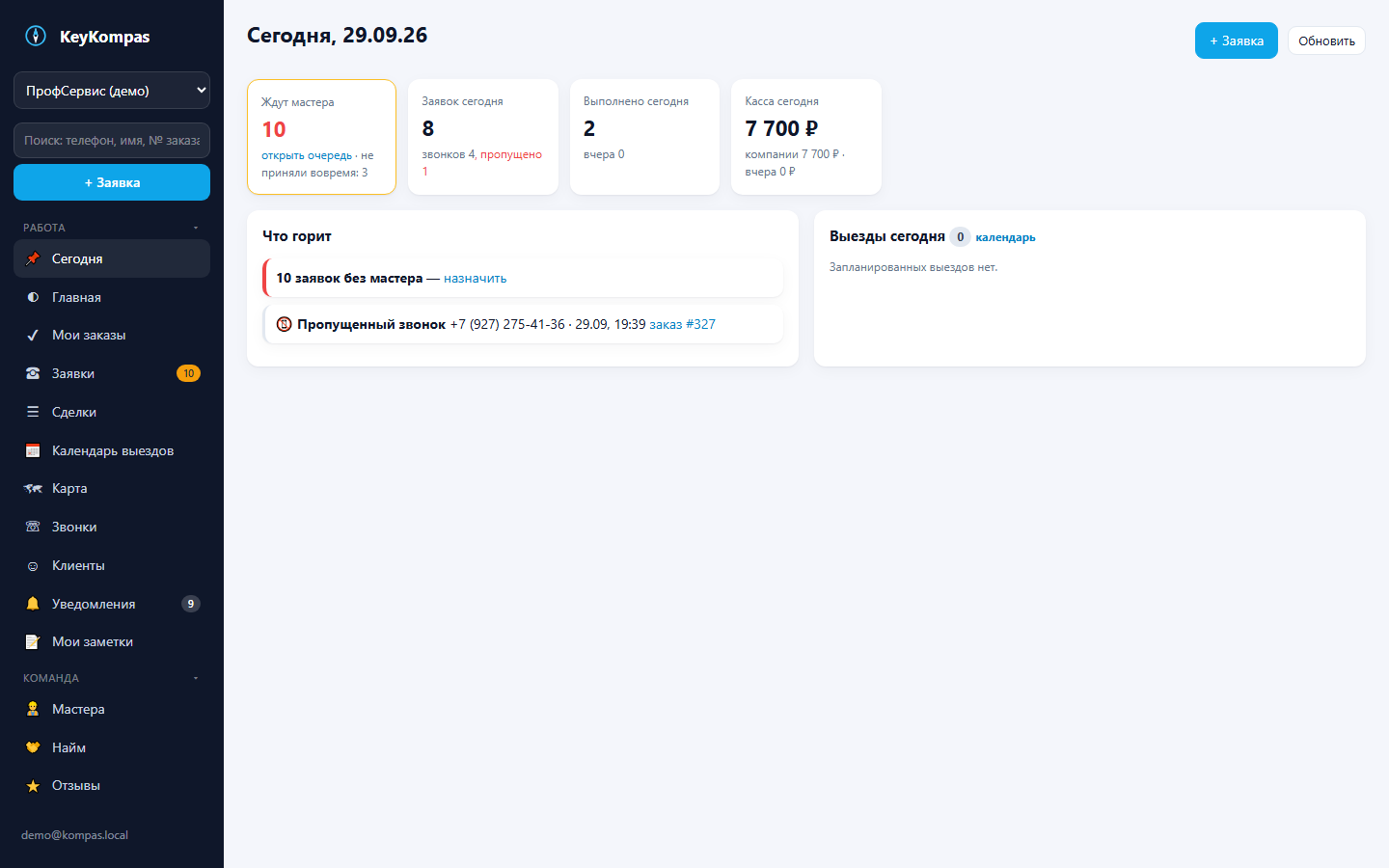Open Сделки in the sidebar
This screenshot has height=868, width=1389.
pyautogui.click(x=112, y=412)
